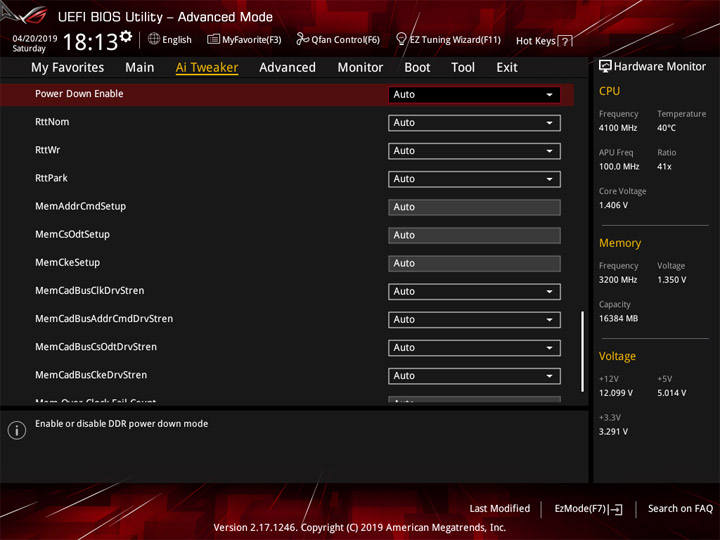Open MyFavorite(F3) list icon
This screenshot has width=720, height=540.
(213, 39)
